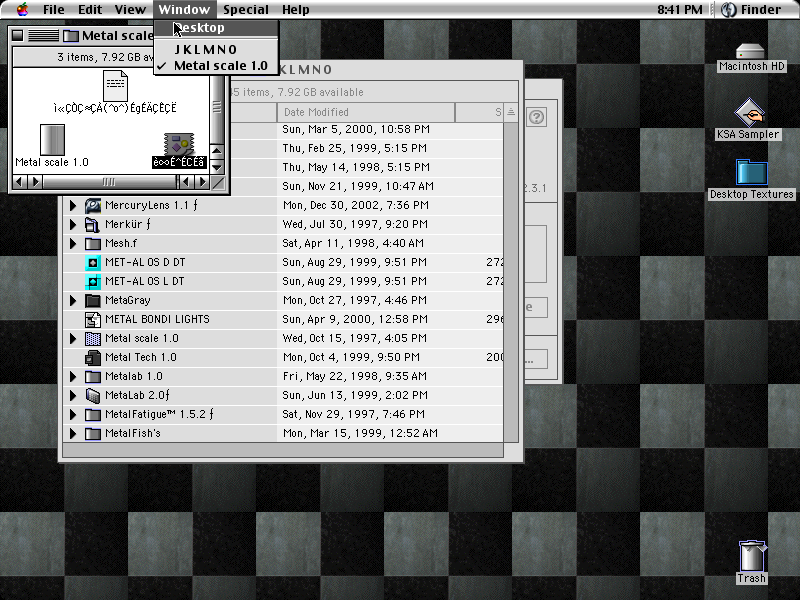The image size is (800, 600).
Task: Select the KSA Sampler desktop icon
Action: click(x=748, y=112)
